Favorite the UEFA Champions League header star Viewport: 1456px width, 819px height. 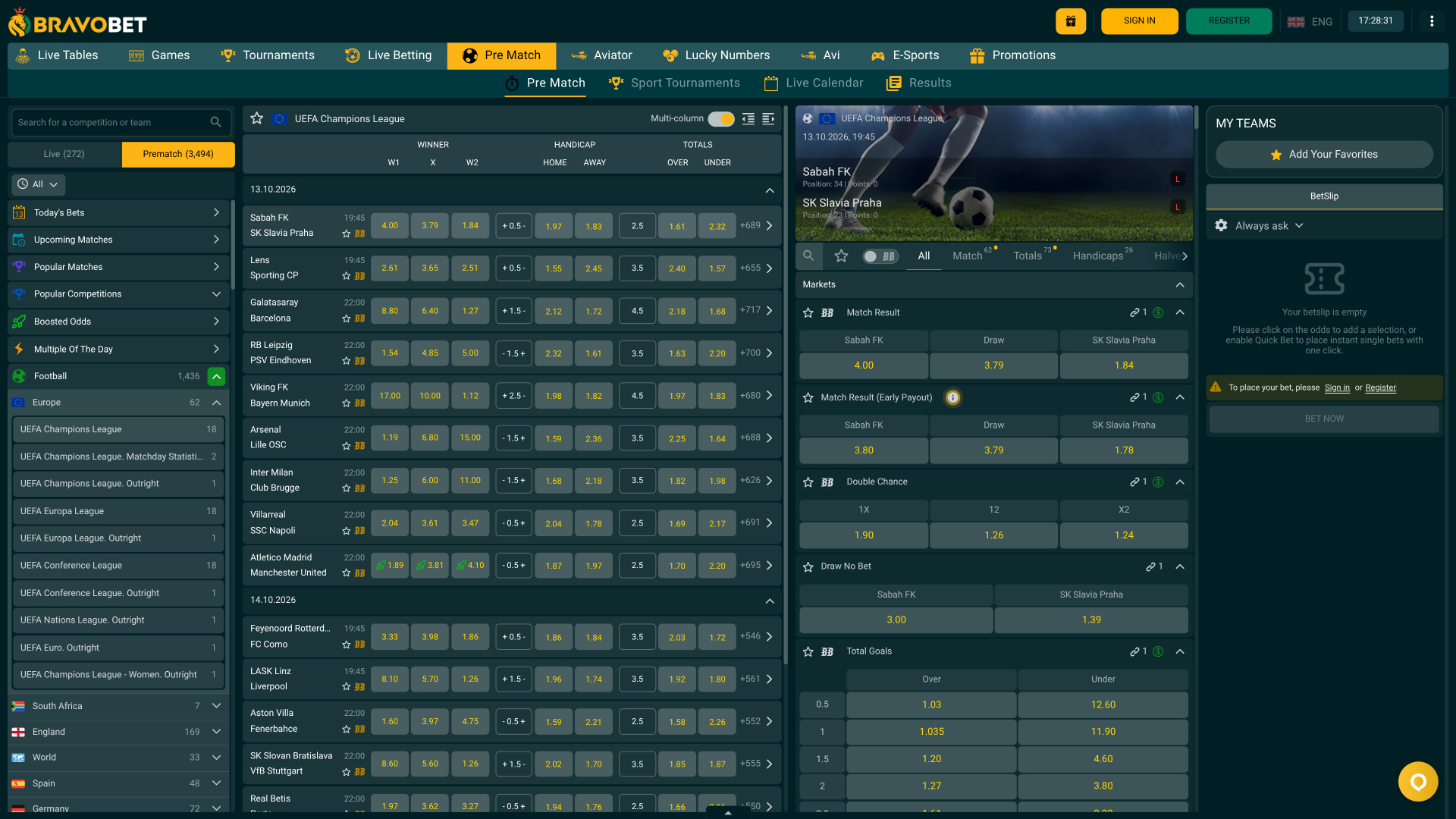257,118
